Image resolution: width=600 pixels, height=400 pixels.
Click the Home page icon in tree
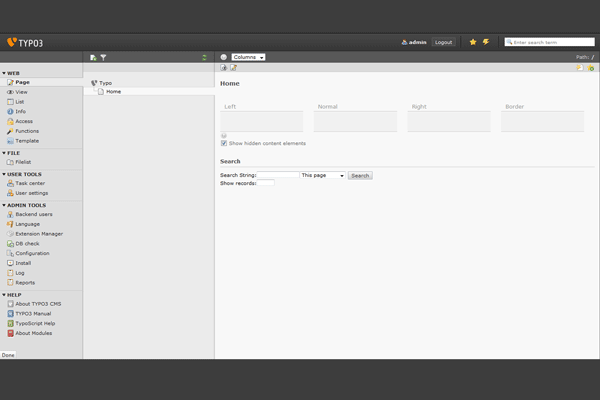tap(101, 91)
